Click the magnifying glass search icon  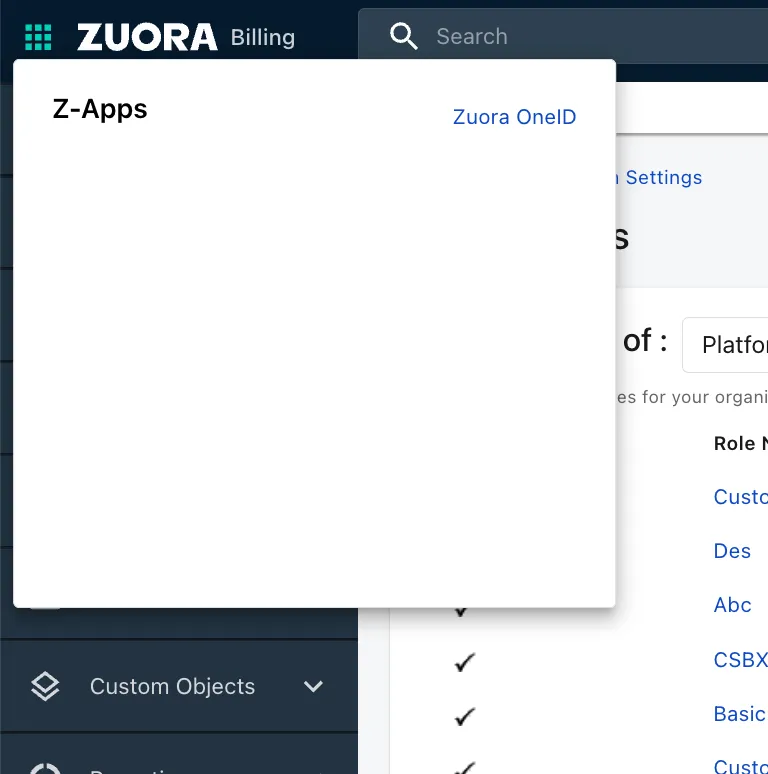click(403, 36)
